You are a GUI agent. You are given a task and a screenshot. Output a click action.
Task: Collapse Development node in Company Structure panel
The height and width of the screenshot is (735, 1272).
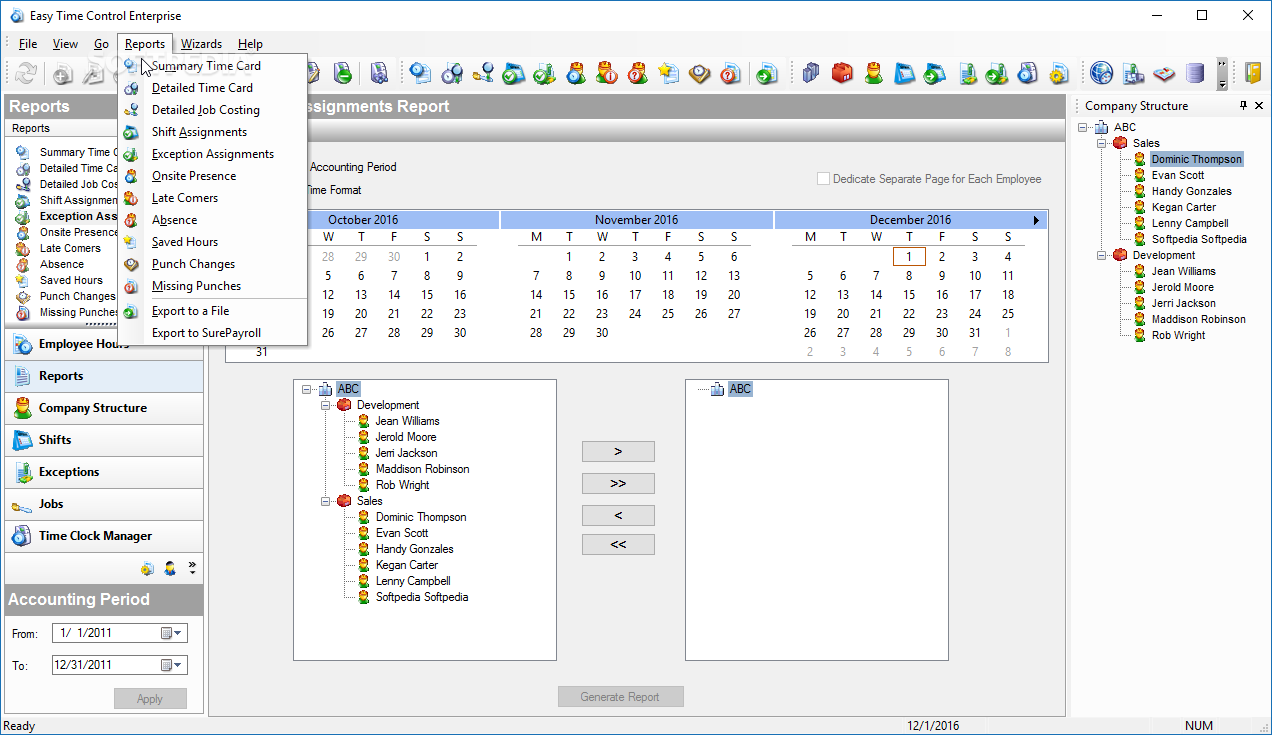tap(1101, 255)
